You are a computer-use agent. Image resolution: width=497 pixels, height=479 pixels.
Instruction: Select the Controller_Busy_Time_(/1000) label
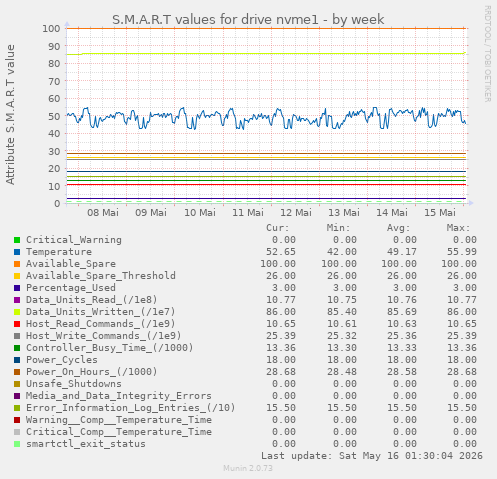click(x=110, y=348)
